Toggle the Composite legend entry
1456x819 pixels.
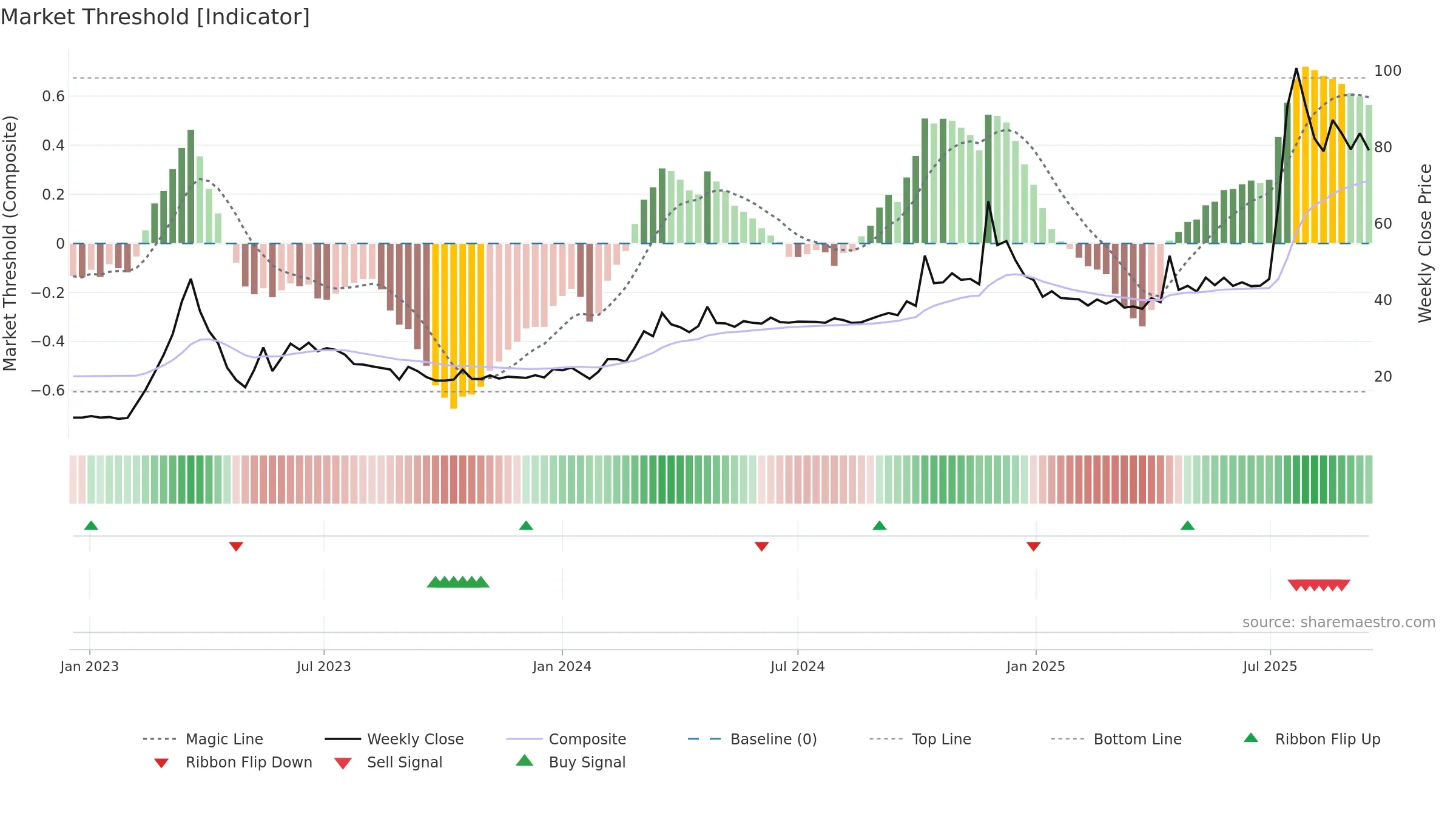[x=566, y=739]
